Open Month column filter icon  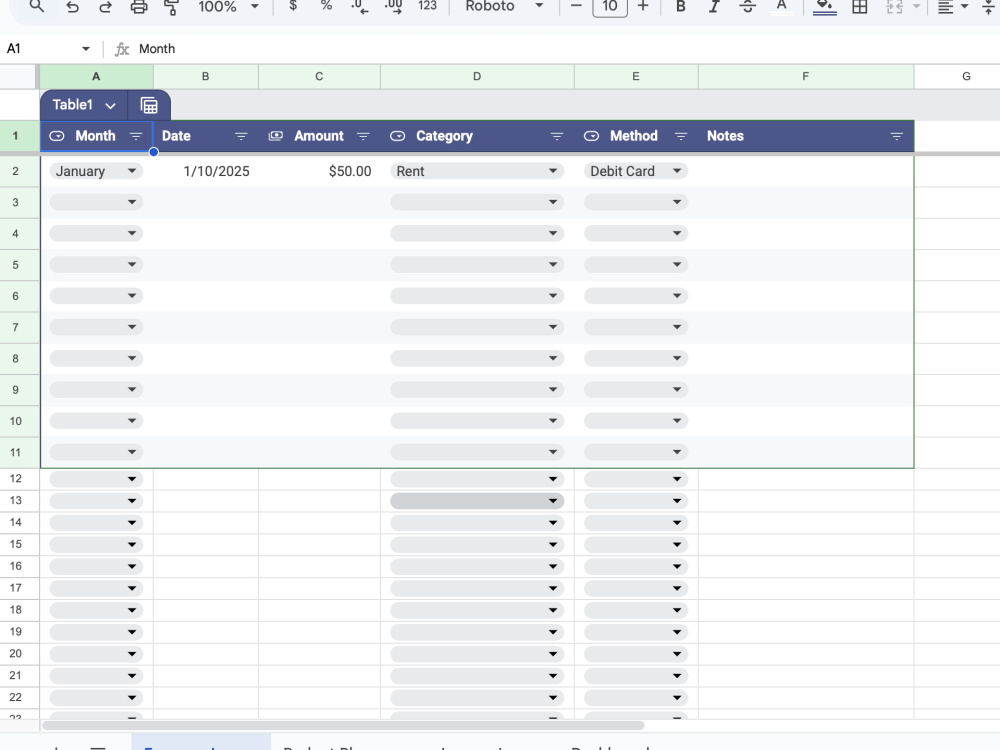(x=136, y=136)
